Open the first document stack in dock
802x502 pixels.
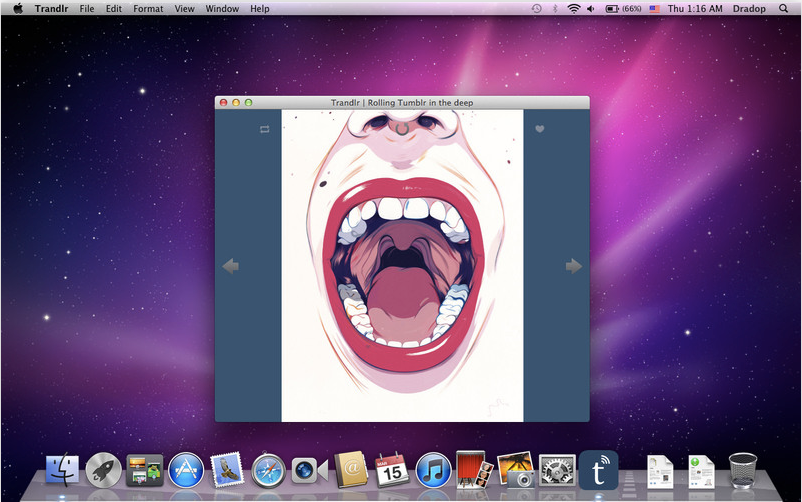(660, 471)
